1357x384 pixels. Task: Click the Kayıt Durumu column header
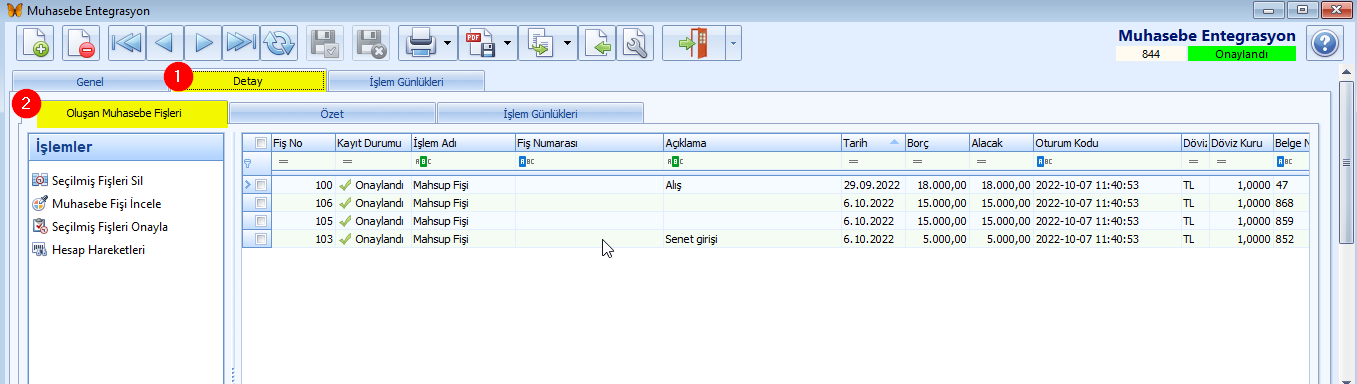372,143
